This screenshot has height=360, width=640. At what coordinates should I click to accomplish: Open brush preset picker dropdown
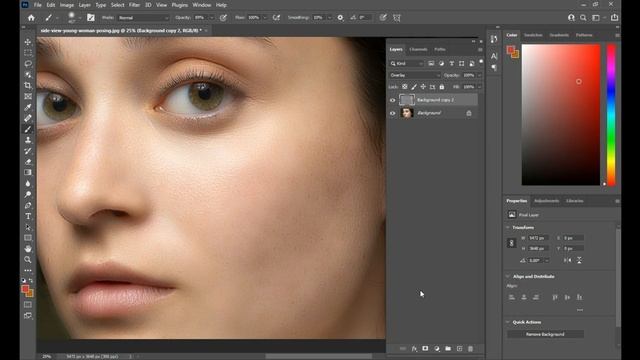(x=80, y=18)
